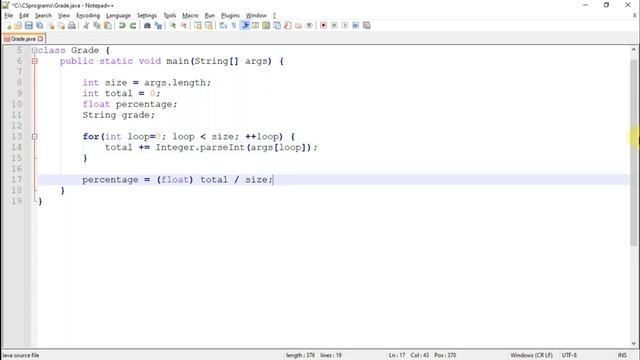Print the document with the printer icon

(x=72, y=25)
